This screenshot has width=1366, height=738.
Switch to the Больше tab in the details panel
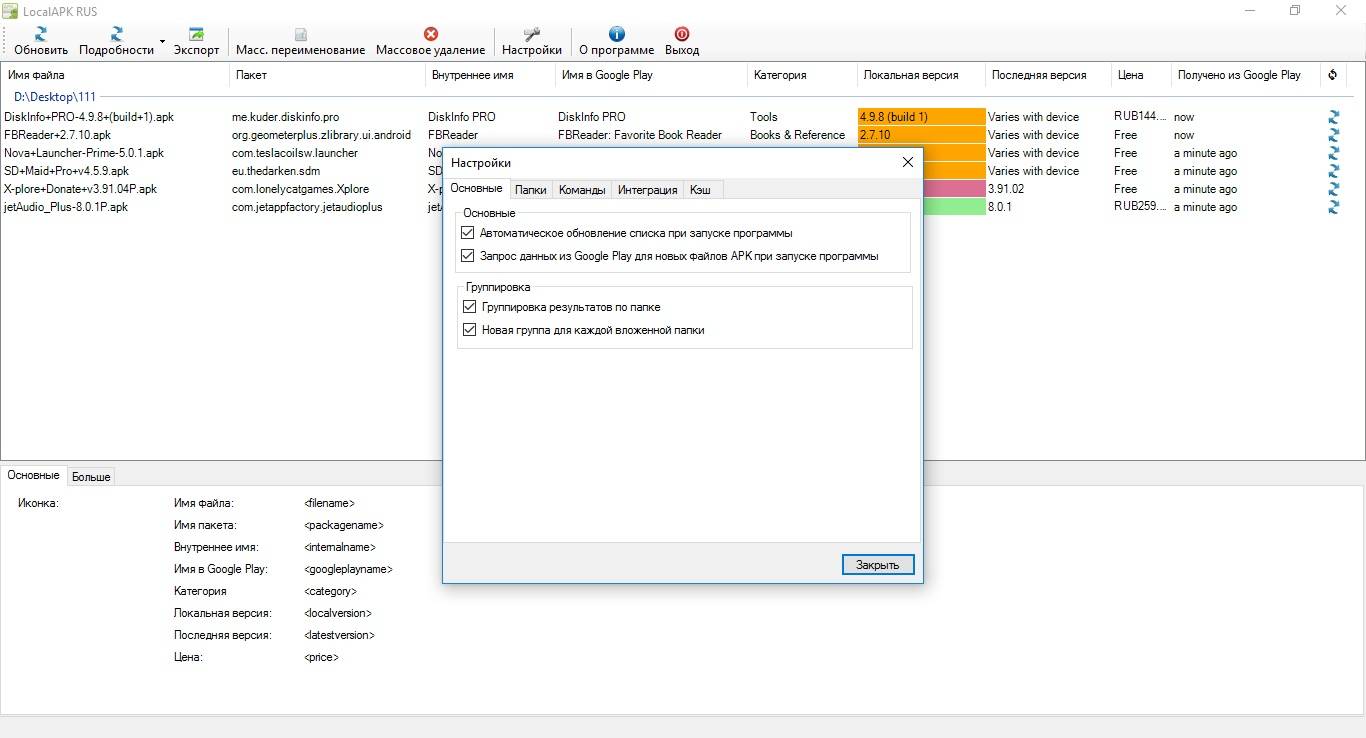click(91, 477)
